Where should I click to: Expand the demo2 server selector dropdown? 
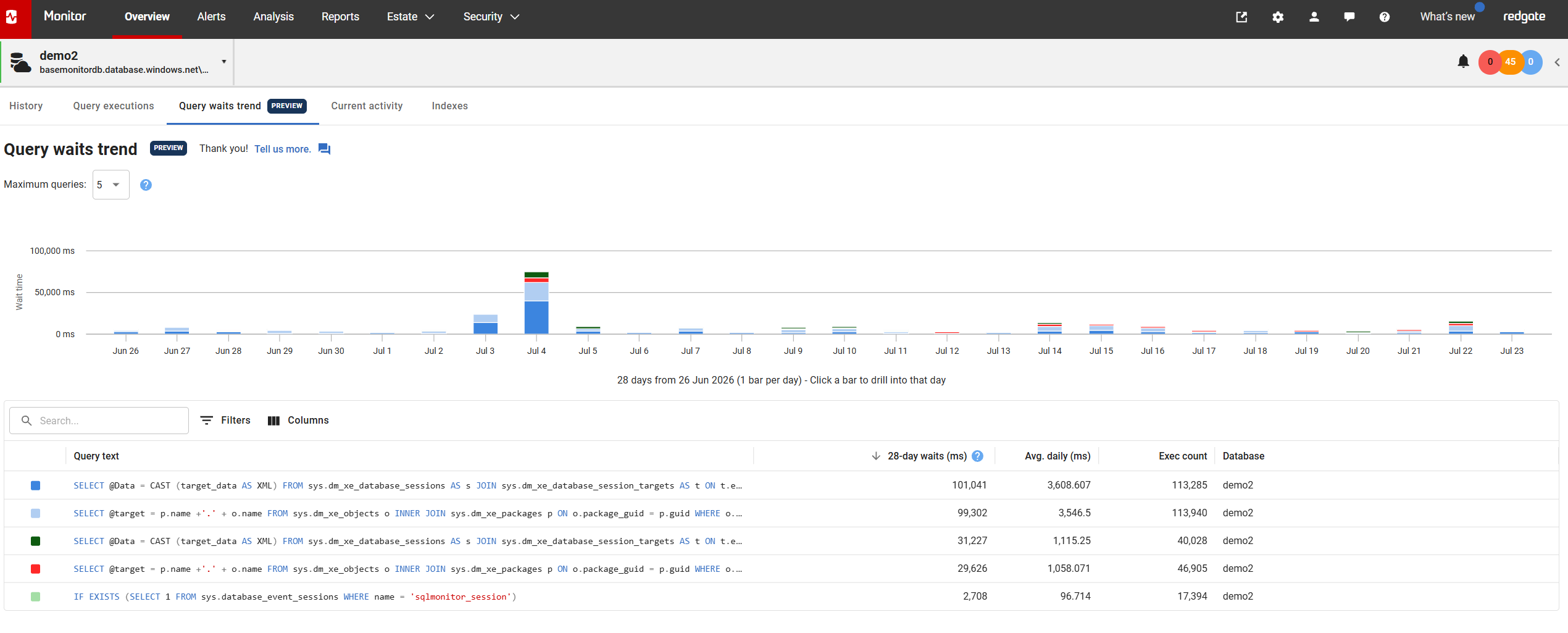tap(223, 62)
